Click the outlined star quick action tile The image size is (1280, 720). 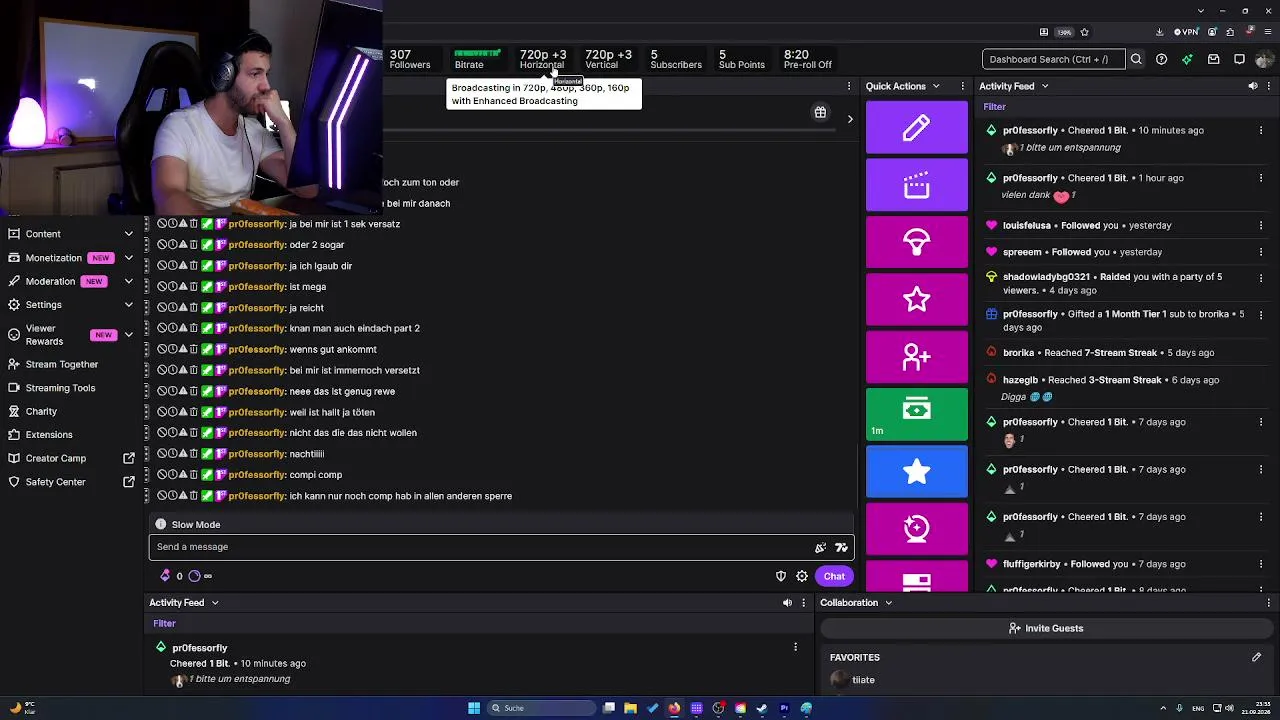click(917, 299)
